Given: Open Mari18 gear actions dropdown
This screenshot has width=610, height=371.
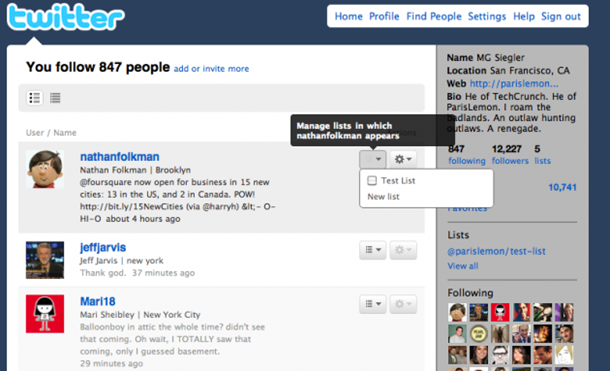Looking at the screenshot, I should 403,304.
